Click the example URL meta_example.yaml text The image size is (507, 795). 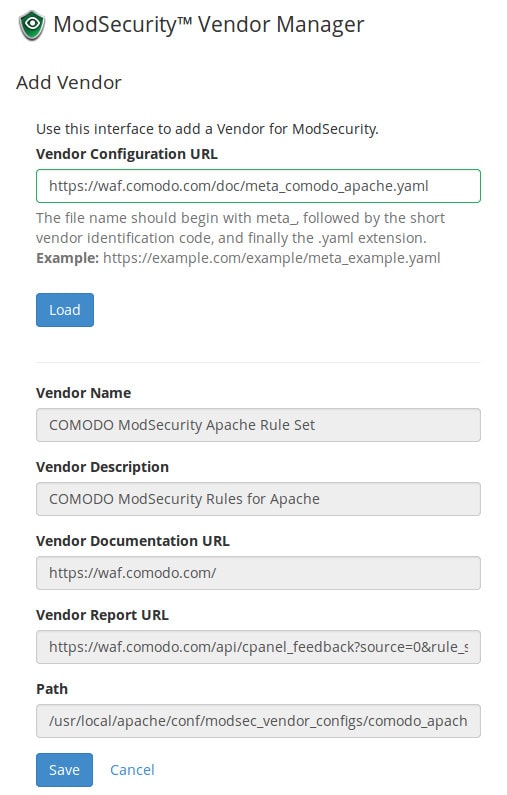[271, 258]
